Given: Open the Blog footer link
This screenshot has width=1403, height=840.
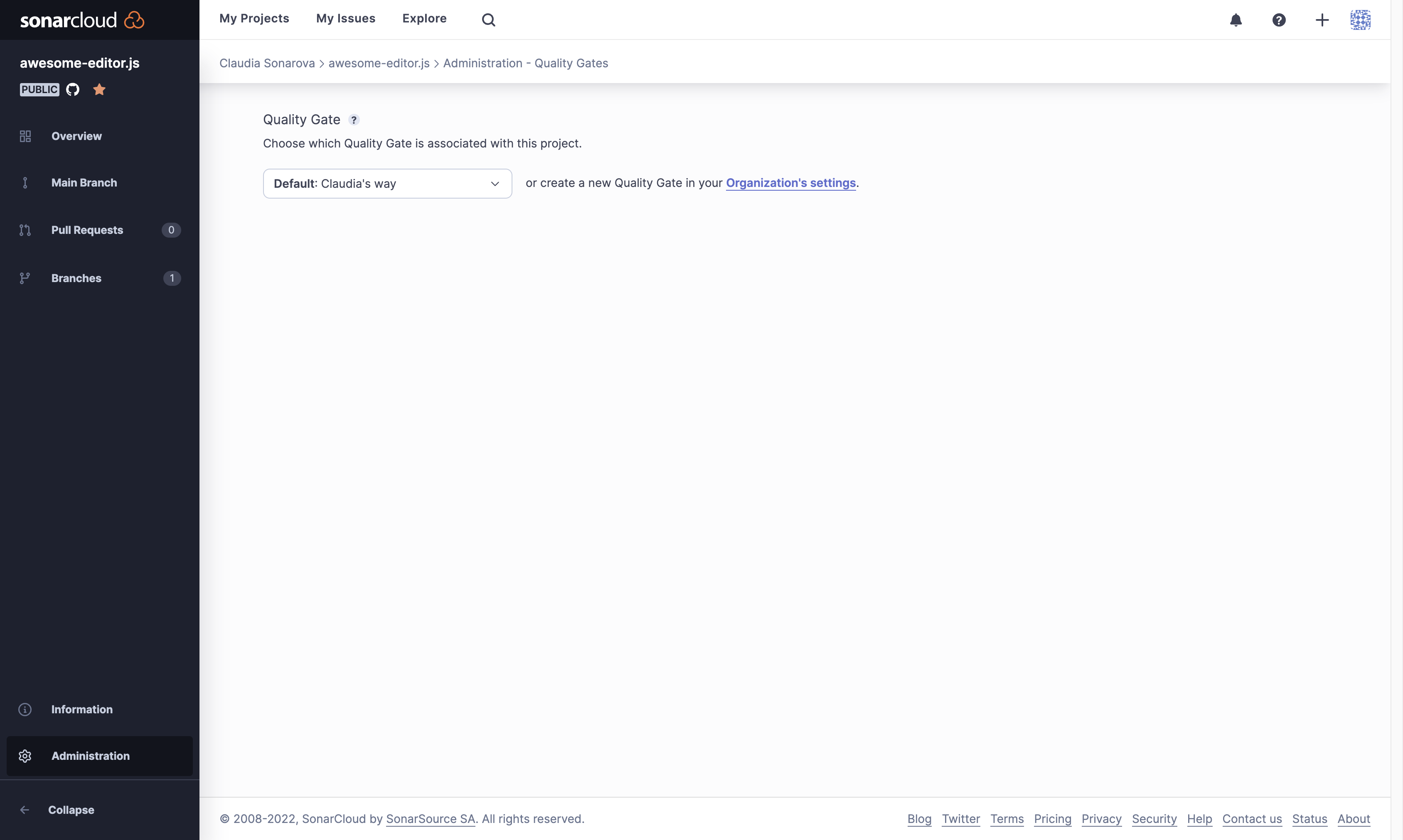Looking at the screenshot, I should click(x=920, y=819).
